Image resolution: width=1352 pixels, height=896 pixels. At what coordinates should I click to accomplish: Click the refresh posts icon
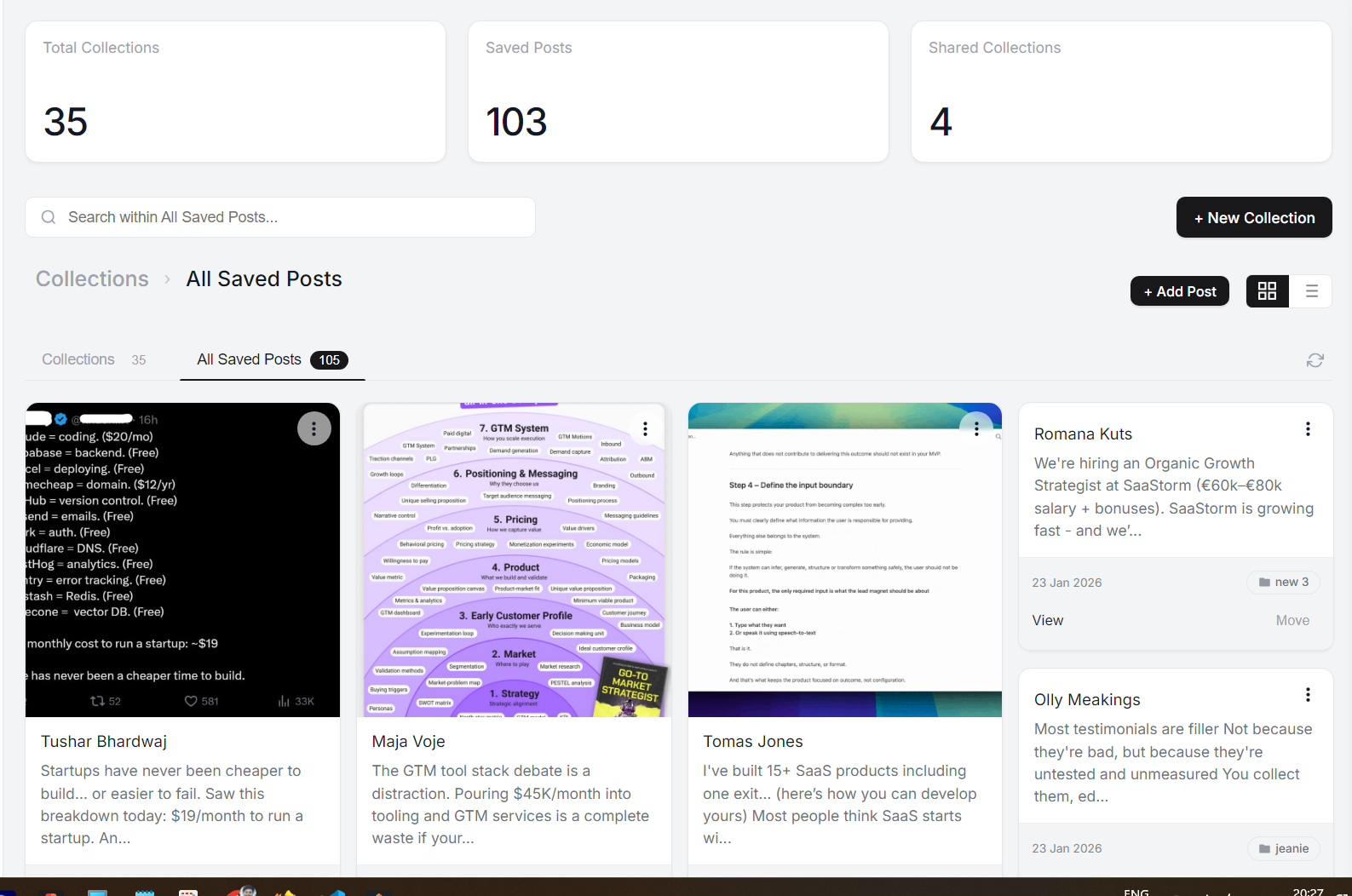[1315, 360]
